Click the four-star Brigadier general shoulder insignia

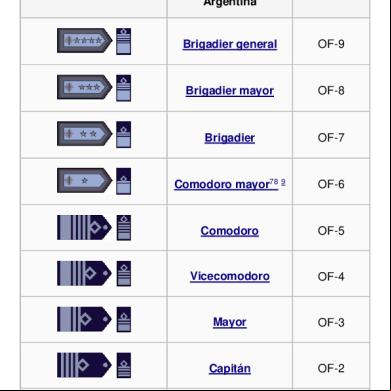click(85, 41)
